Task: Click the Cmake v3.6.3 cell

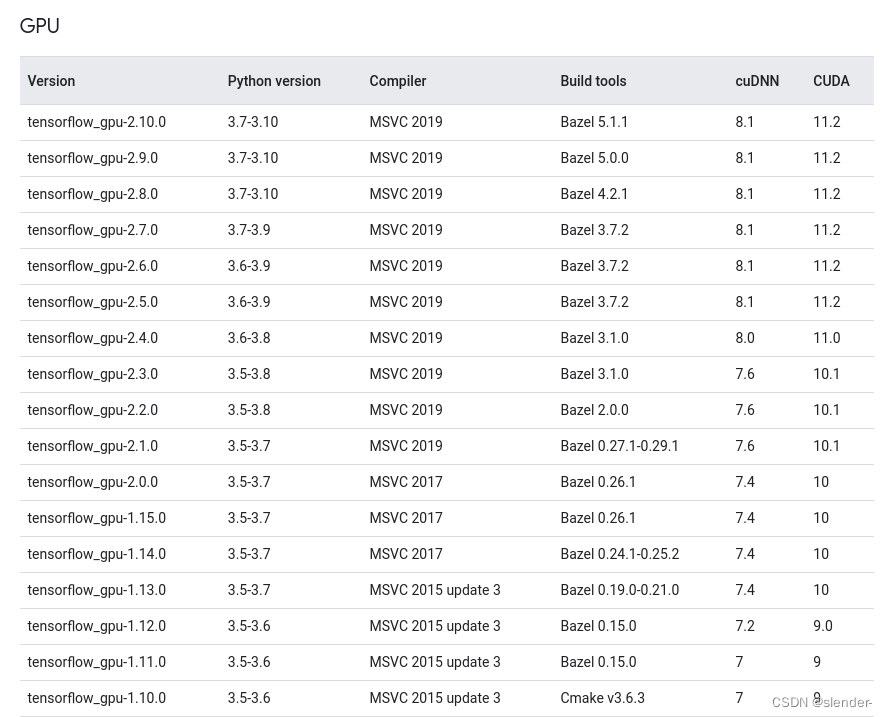Action: [x=602, y=698]
